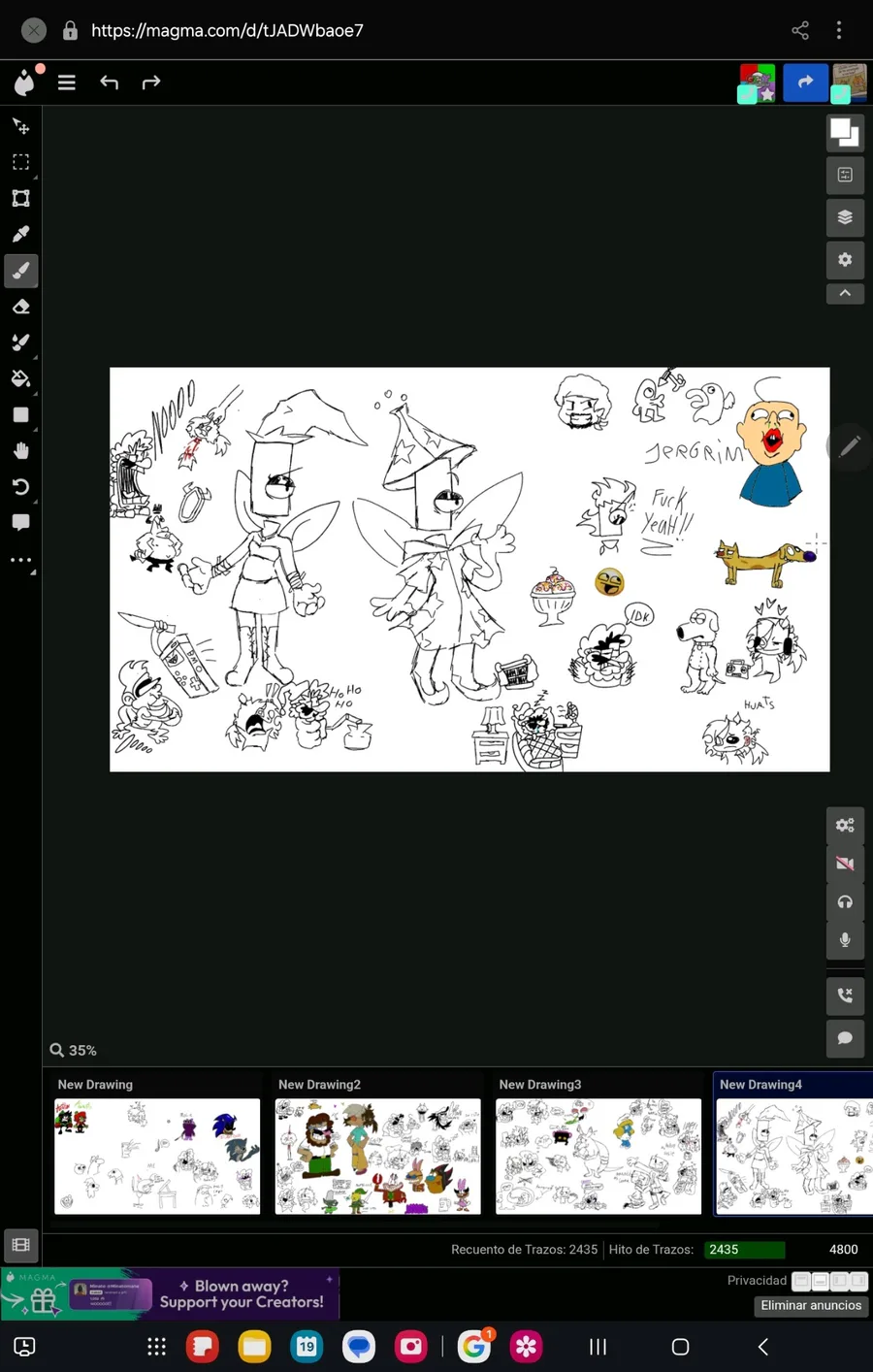The width and height of the screenshot is (873, 1372).
Task: Select the New Drawing4 thumbnail
Action: (794, 1156)
